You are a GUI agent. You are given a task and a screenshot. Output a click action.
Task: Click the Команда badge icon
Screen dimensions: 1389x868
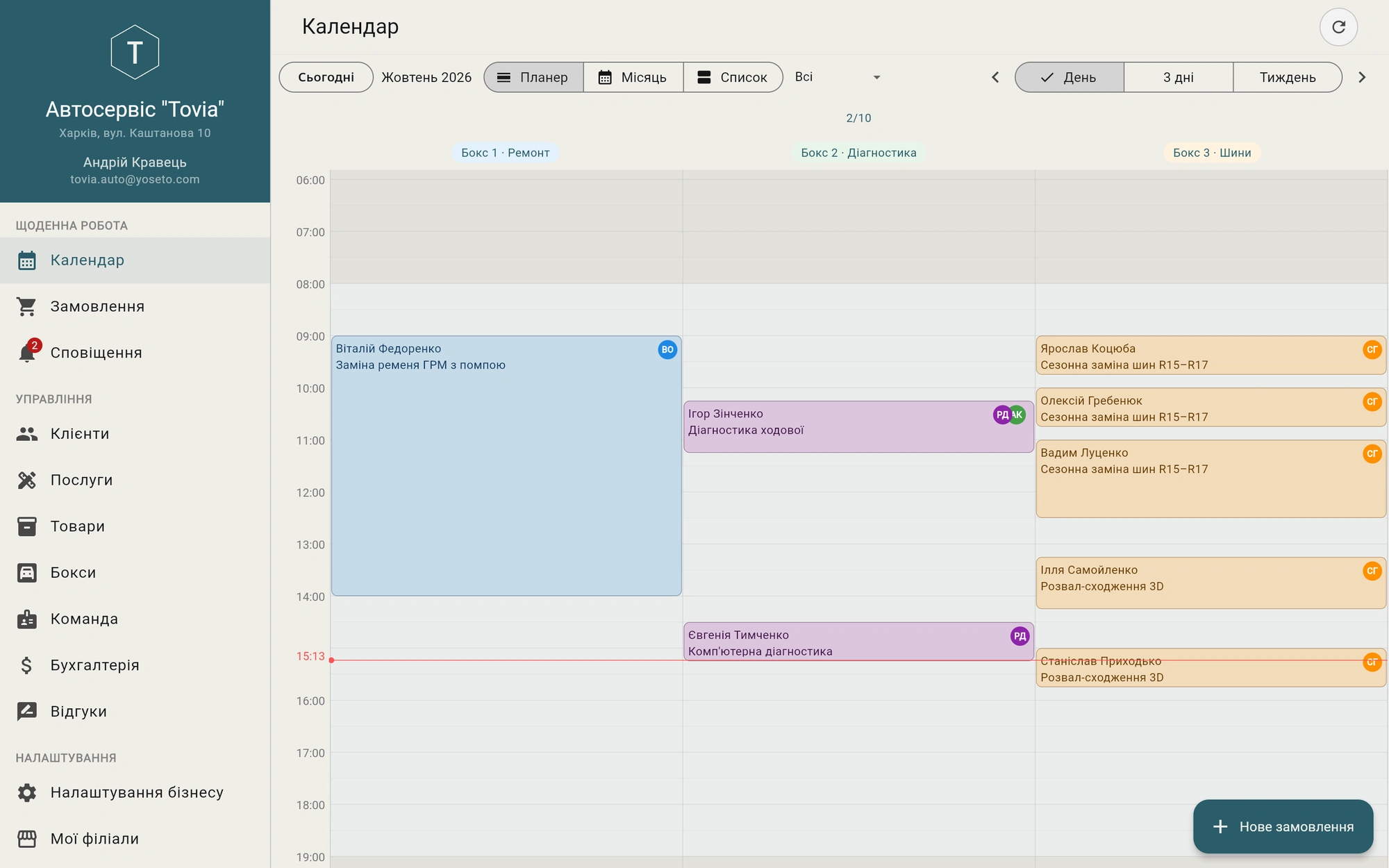(x=26, y=619)
